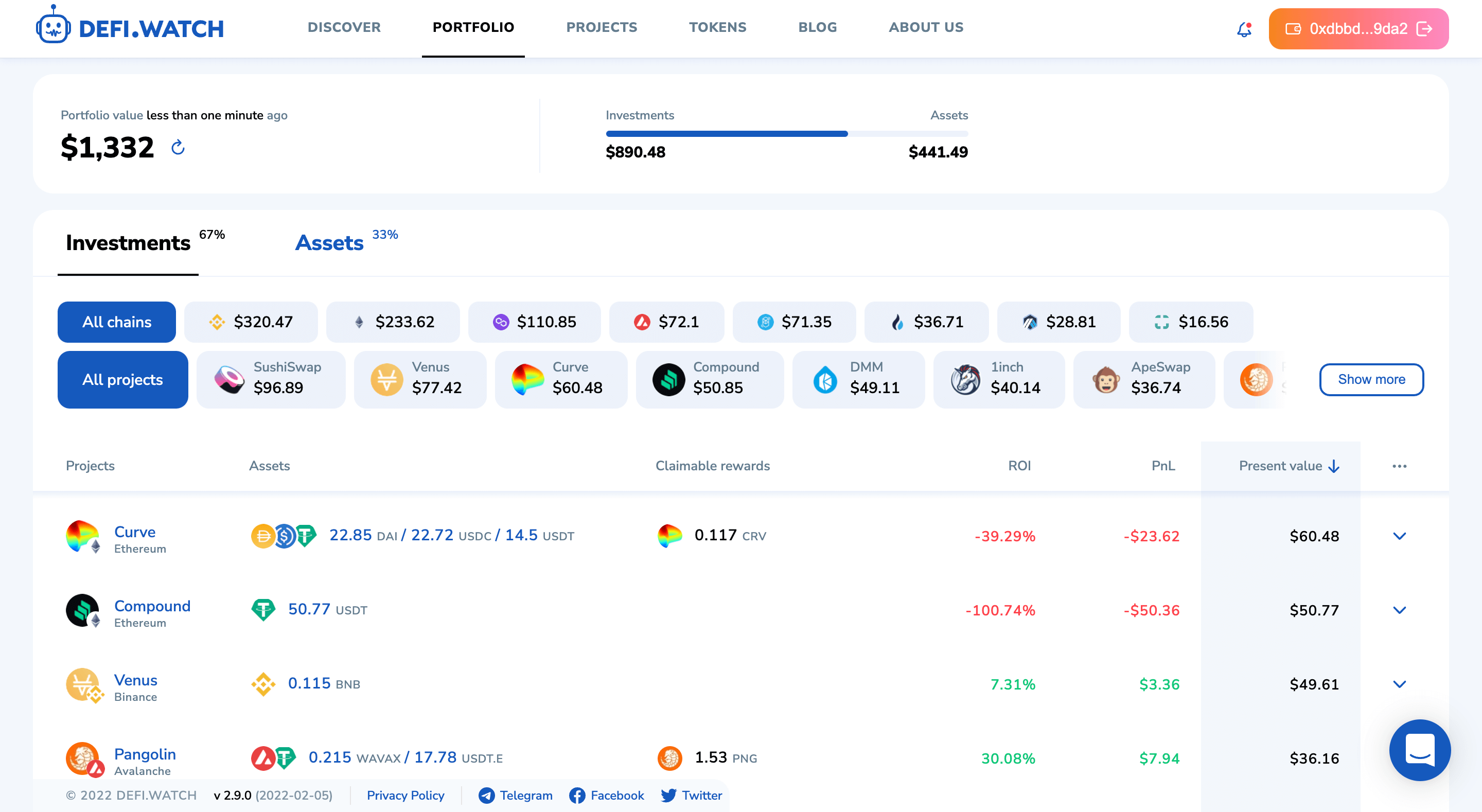Click the WAVAX/USDT.E token icons
Screen dimensions: 1482x812
pos(273,758)
